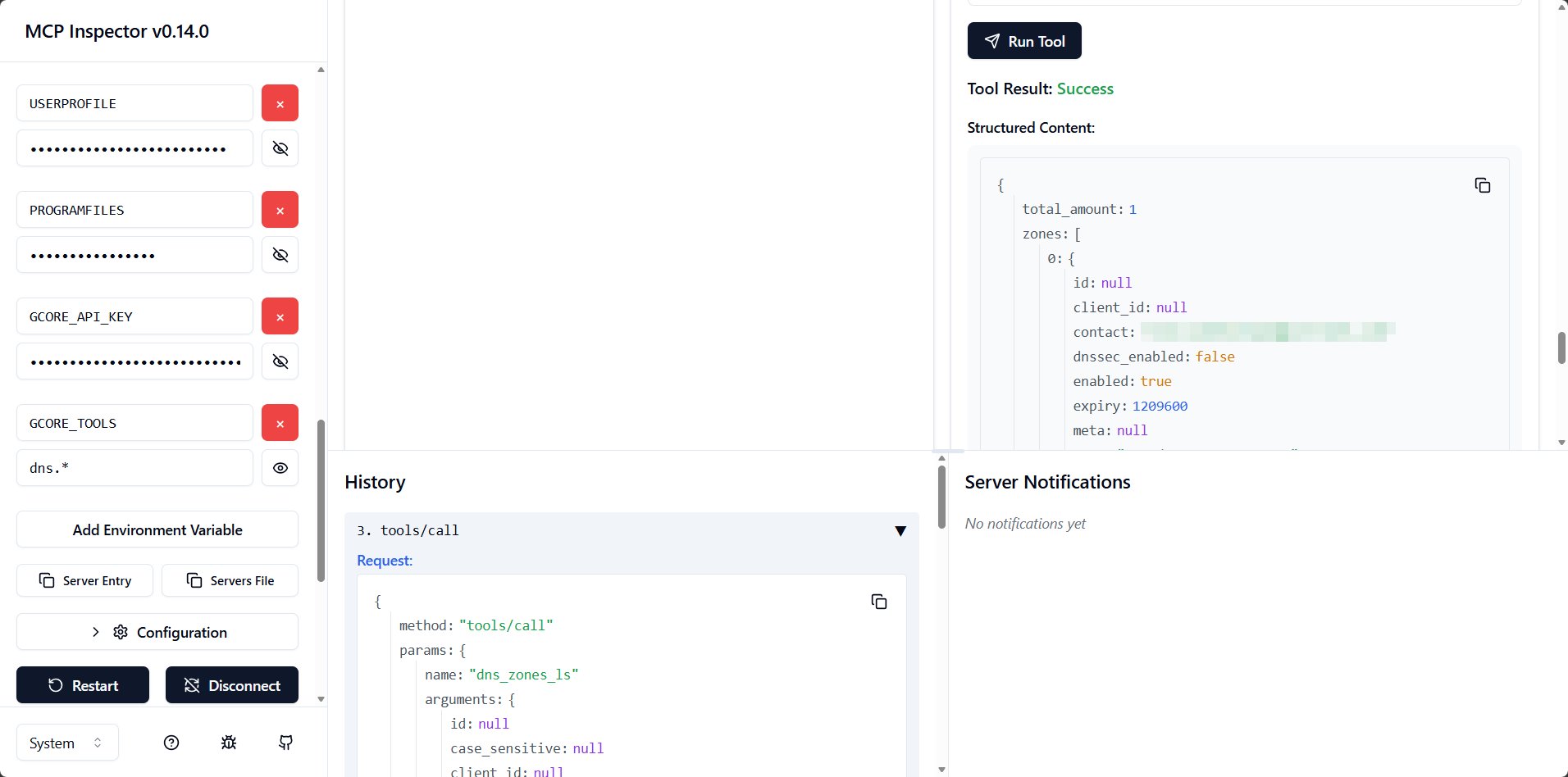Show the GCORE_API_KEY secret value
Image resolution: width=1568 pixels, height=777 pixels.
pyautogui.click(x=280, y=361)
